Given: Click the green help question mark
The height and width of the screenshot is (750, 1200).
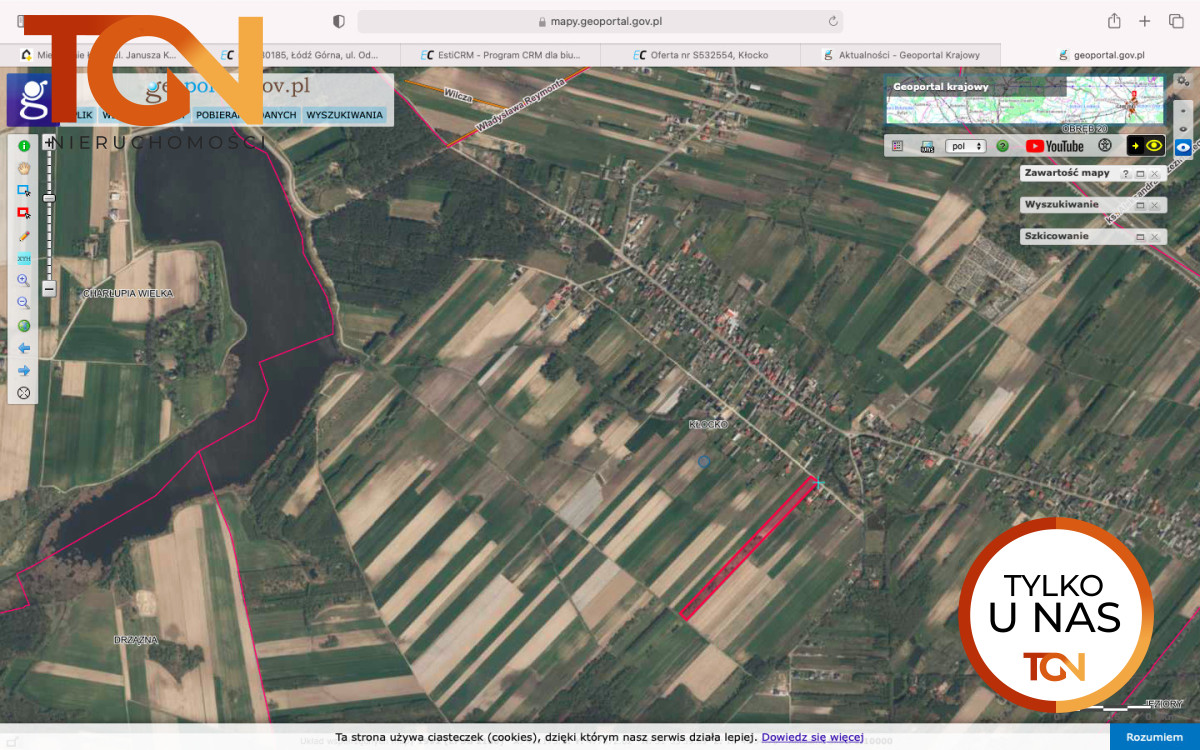Looking at the screenshot, I should pos(1002,146).
